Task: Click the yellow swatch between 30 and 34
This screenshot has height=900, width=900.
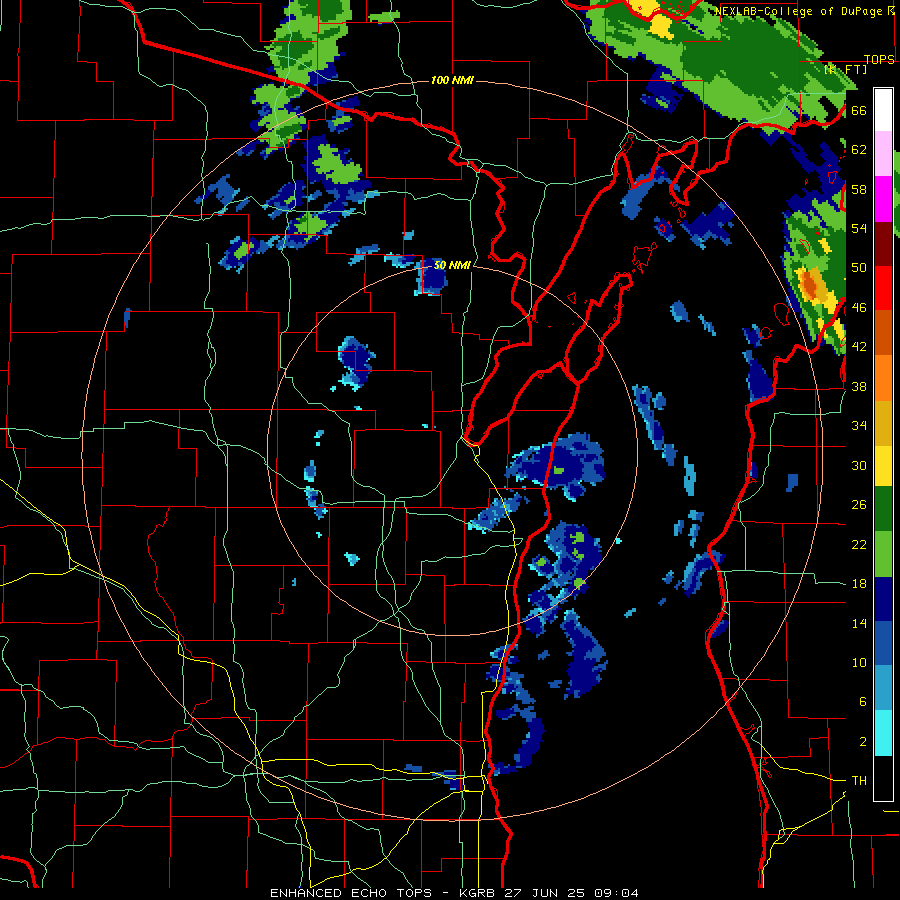Action: (x=883, y=465)
